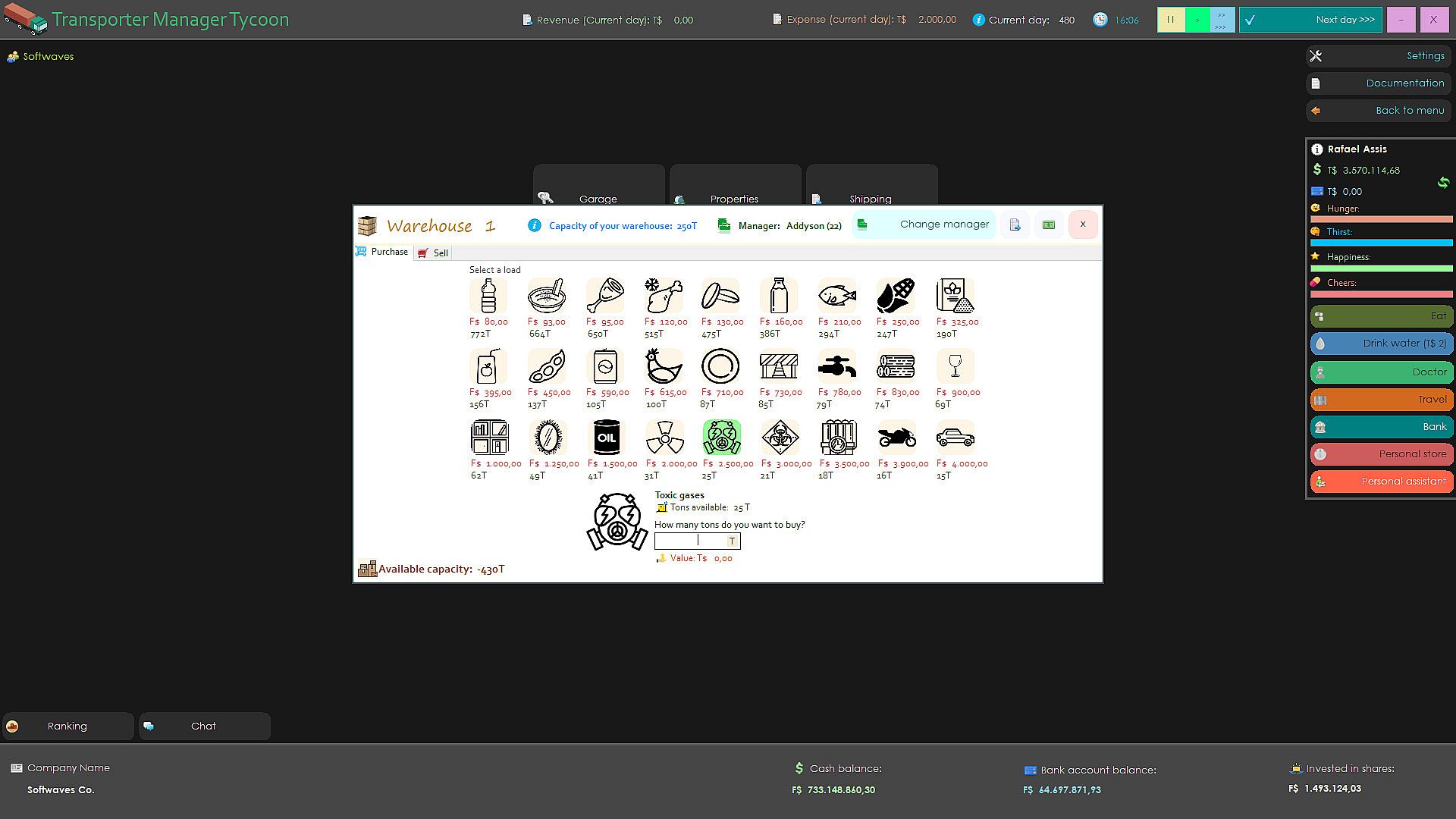
Task: Click the green refresh money icon
Action: pos(1442,182)
